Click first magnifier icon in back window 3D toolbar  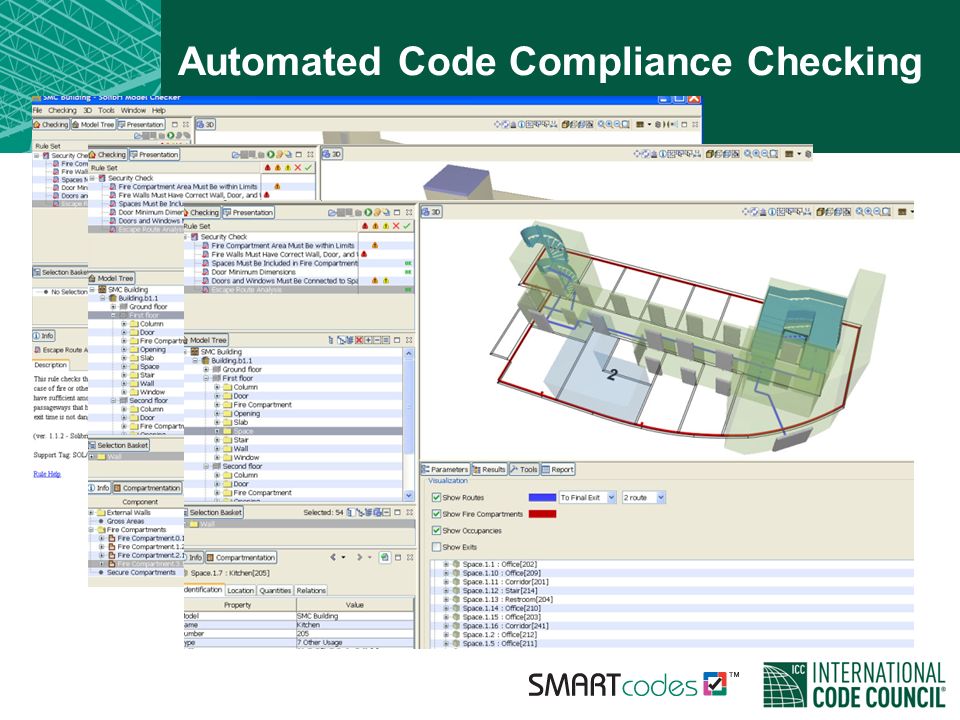point(602,124)
